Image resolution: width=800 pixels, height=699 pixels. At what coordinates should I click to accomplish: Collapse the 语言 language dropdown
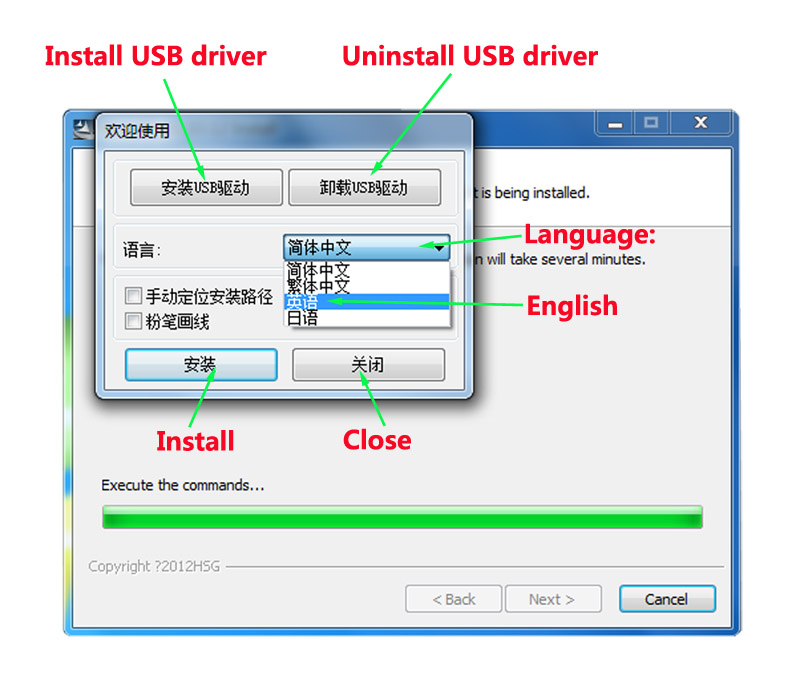pyautogui.click(x=366, y=247)
